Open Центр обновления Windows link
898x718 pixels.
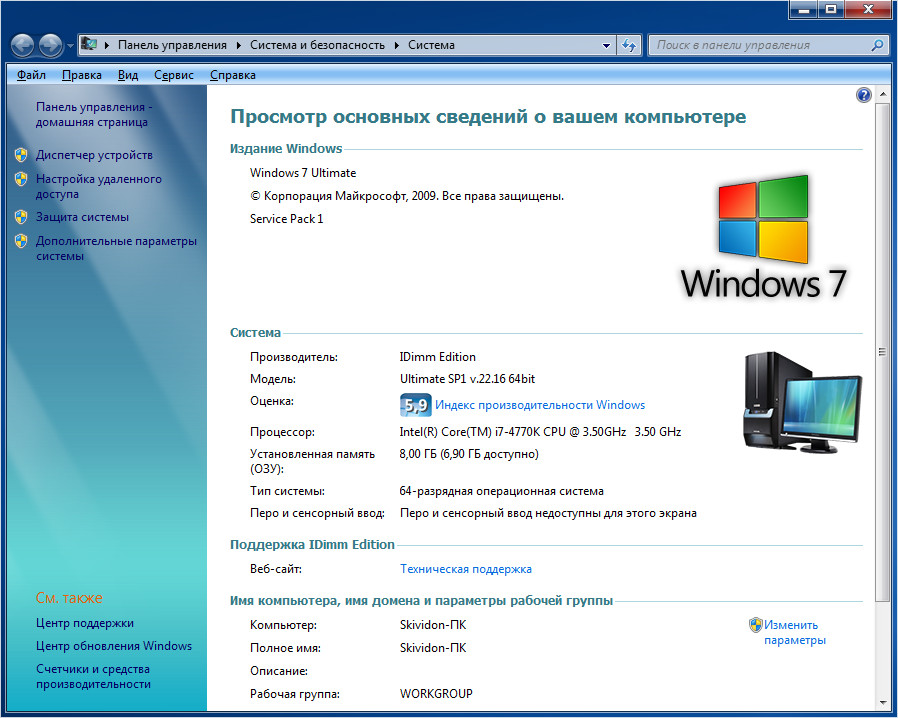(x=114, y=646)
